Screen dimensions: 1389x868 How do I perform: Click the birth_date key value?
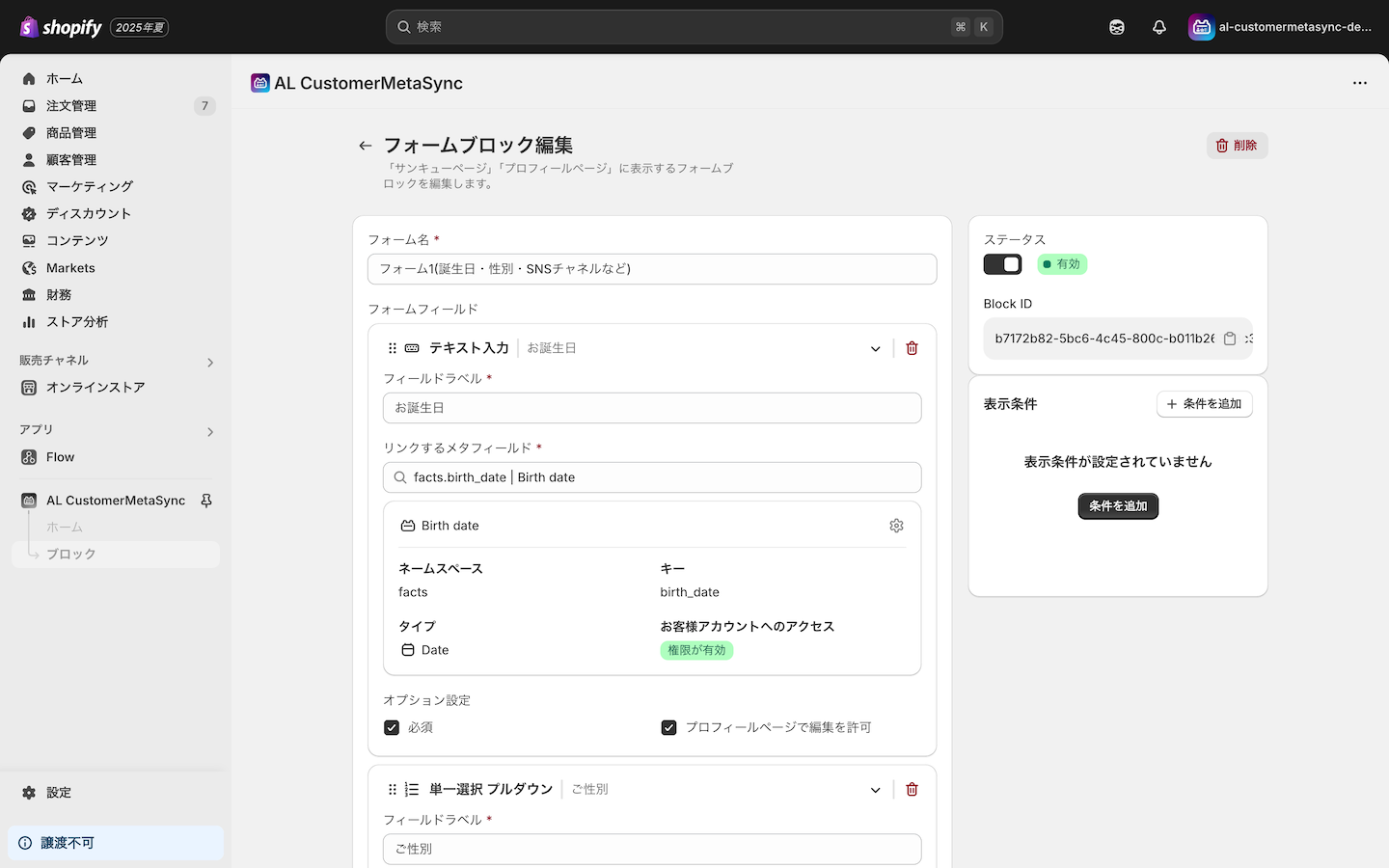690,592
